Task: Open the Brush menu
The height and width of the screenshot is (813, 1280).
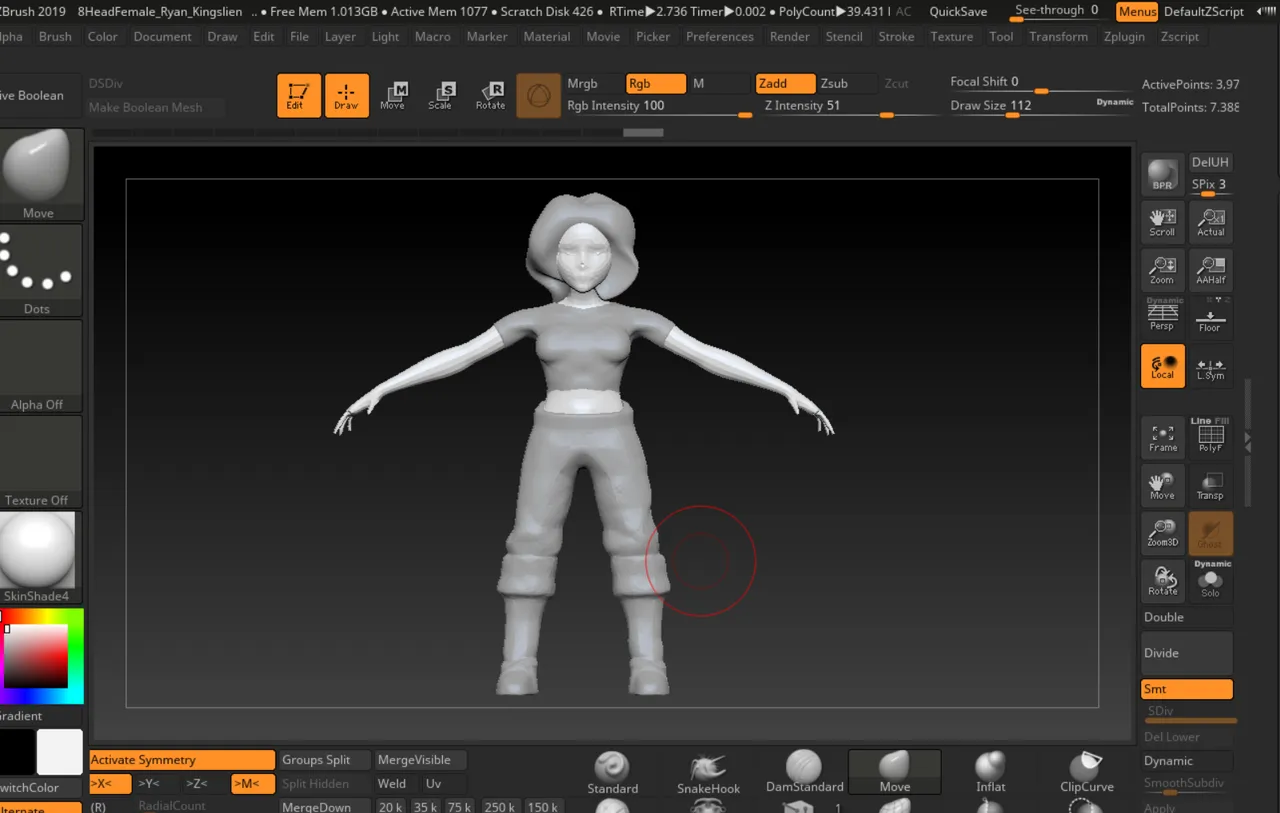Action: [55, 36]
